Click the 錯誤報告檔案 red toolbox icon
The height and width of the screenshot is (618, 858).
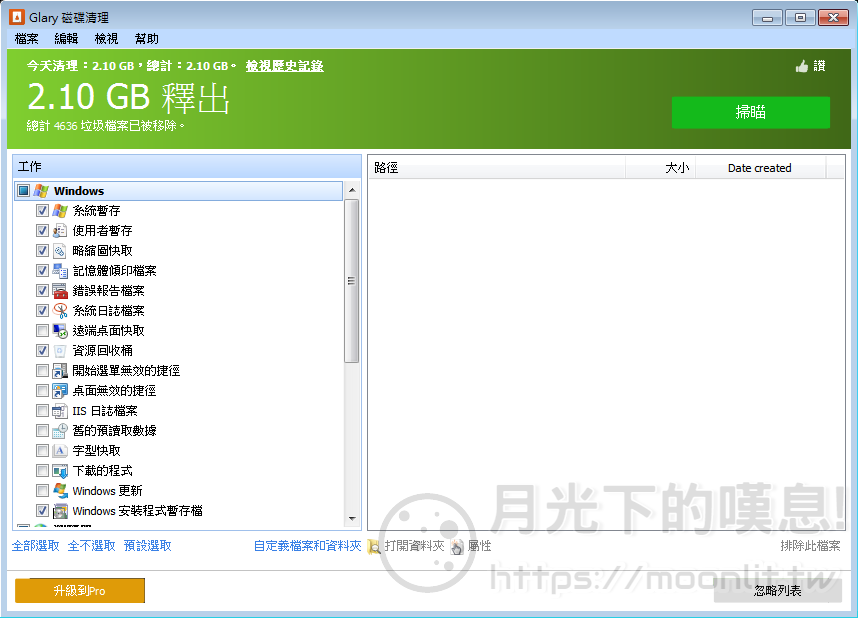60,291
